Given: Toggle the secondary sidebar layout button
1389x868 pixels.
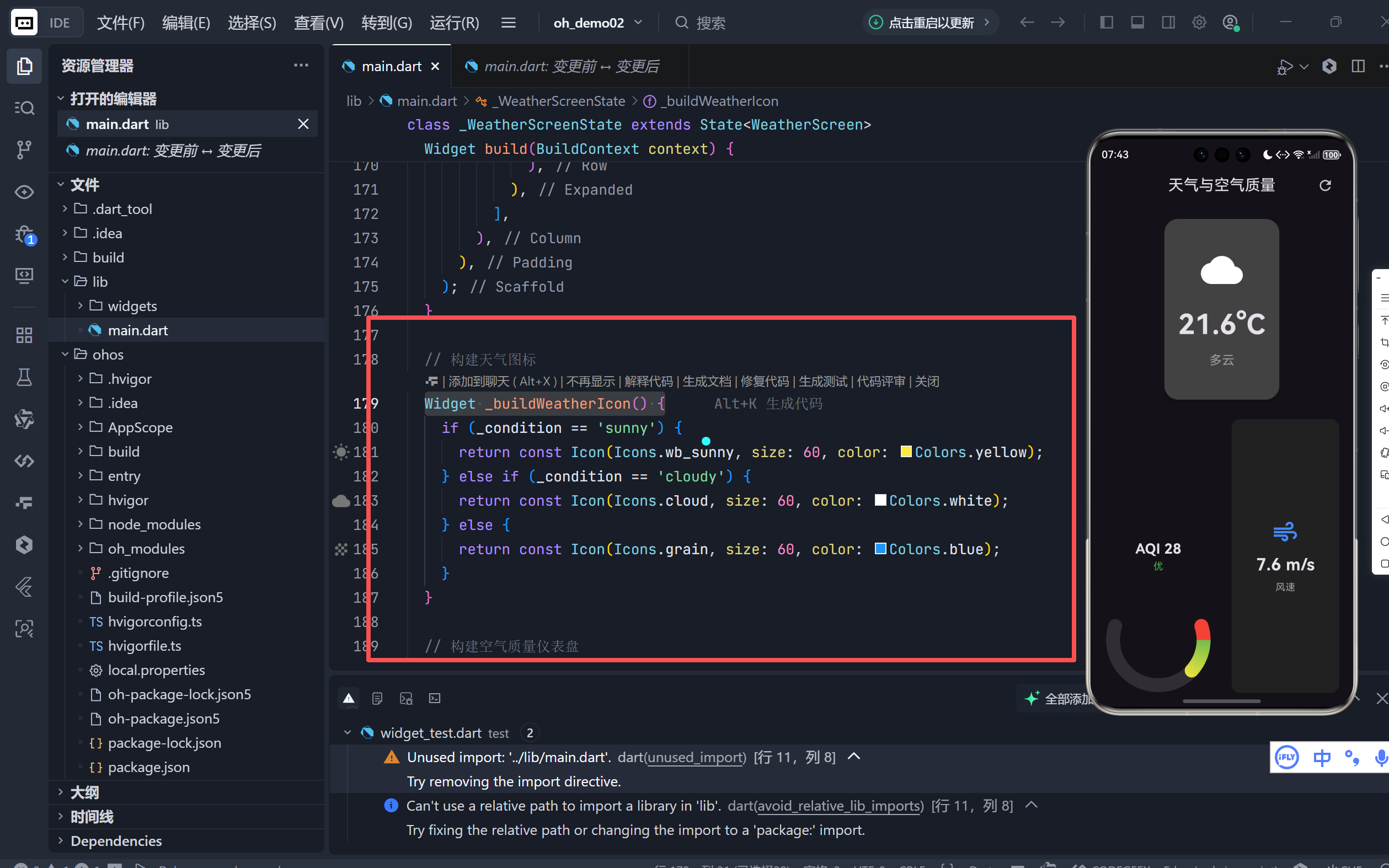Looking at the screenshot, I should coord(1167,23).
